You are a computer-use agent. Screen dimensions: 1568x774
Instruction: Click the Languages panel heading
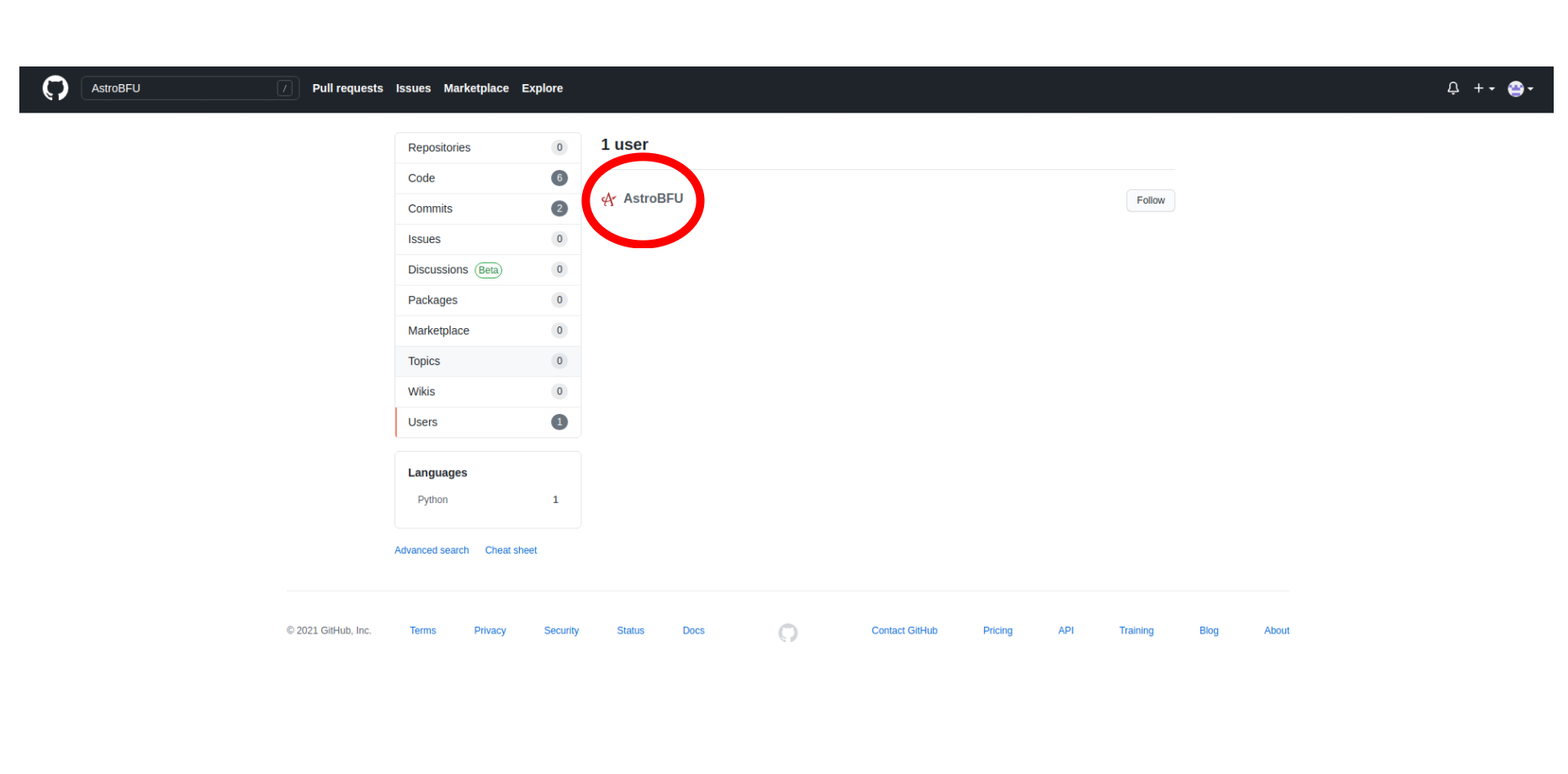[437, 473]
